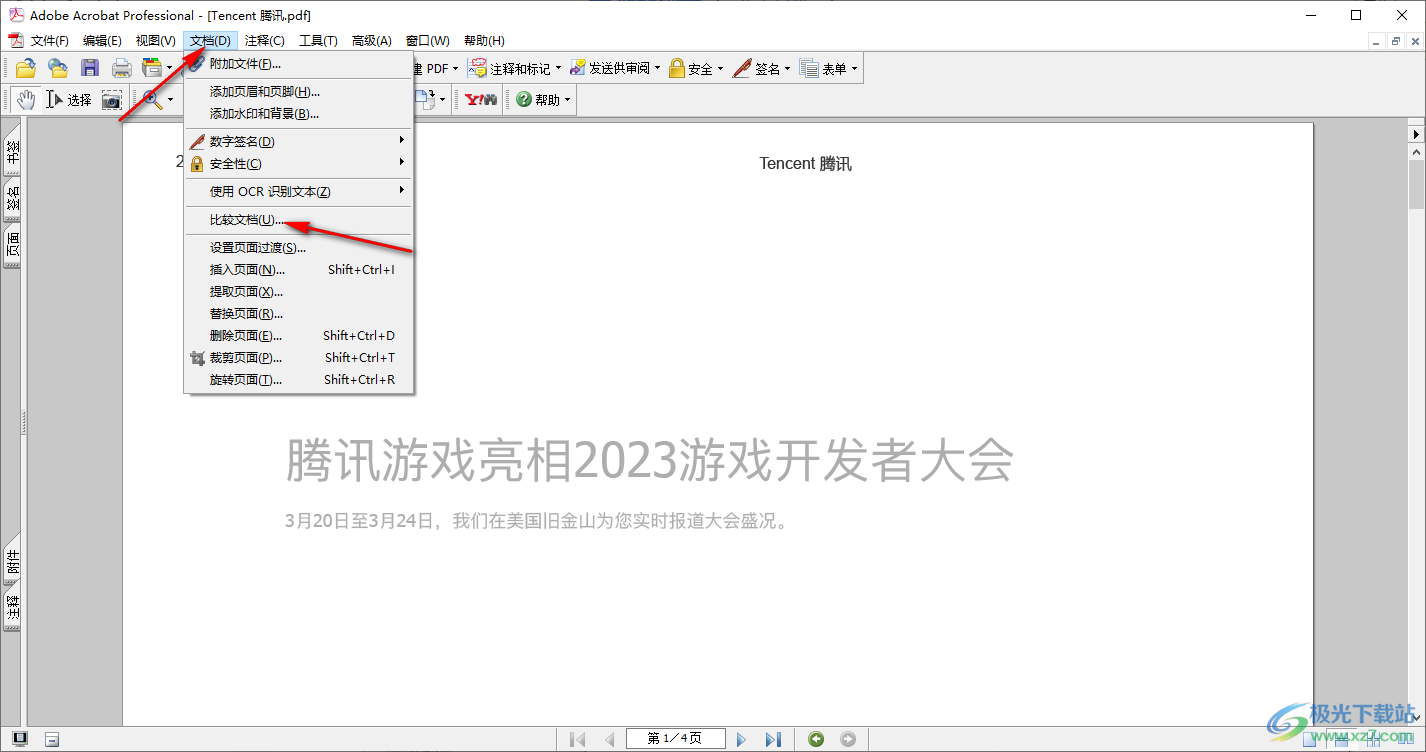Expand Forms dropdown arrow
1426x752 pixels.
pos(854,69)
